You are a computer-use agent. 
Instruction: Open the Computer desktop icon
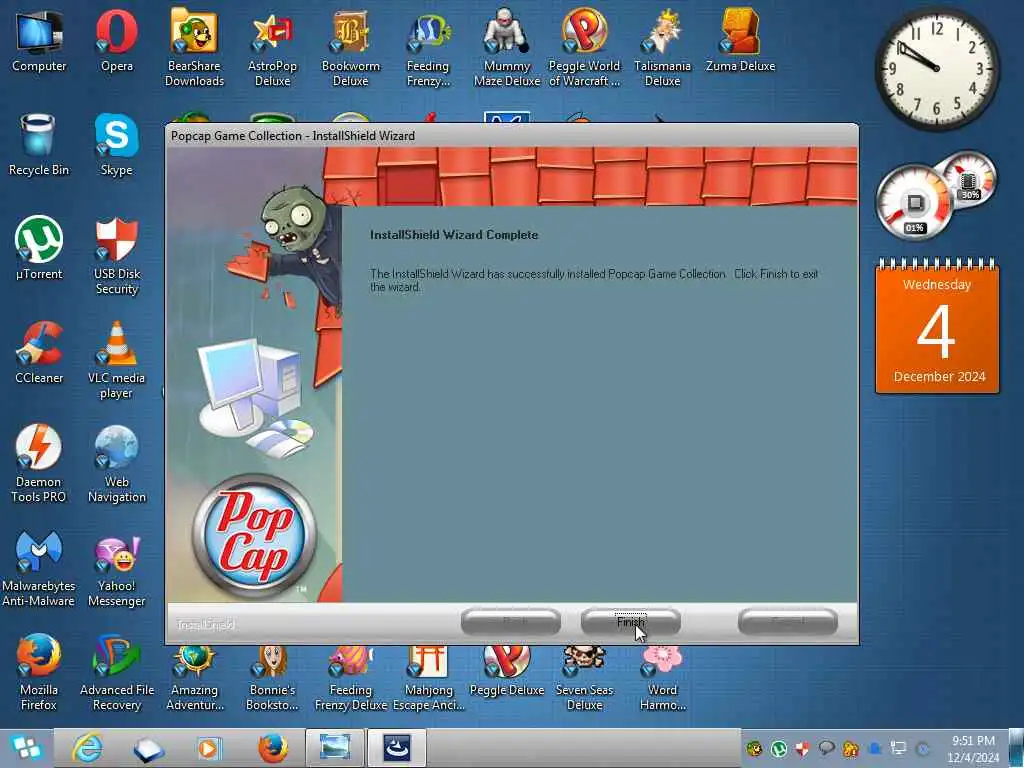point(39,41)
